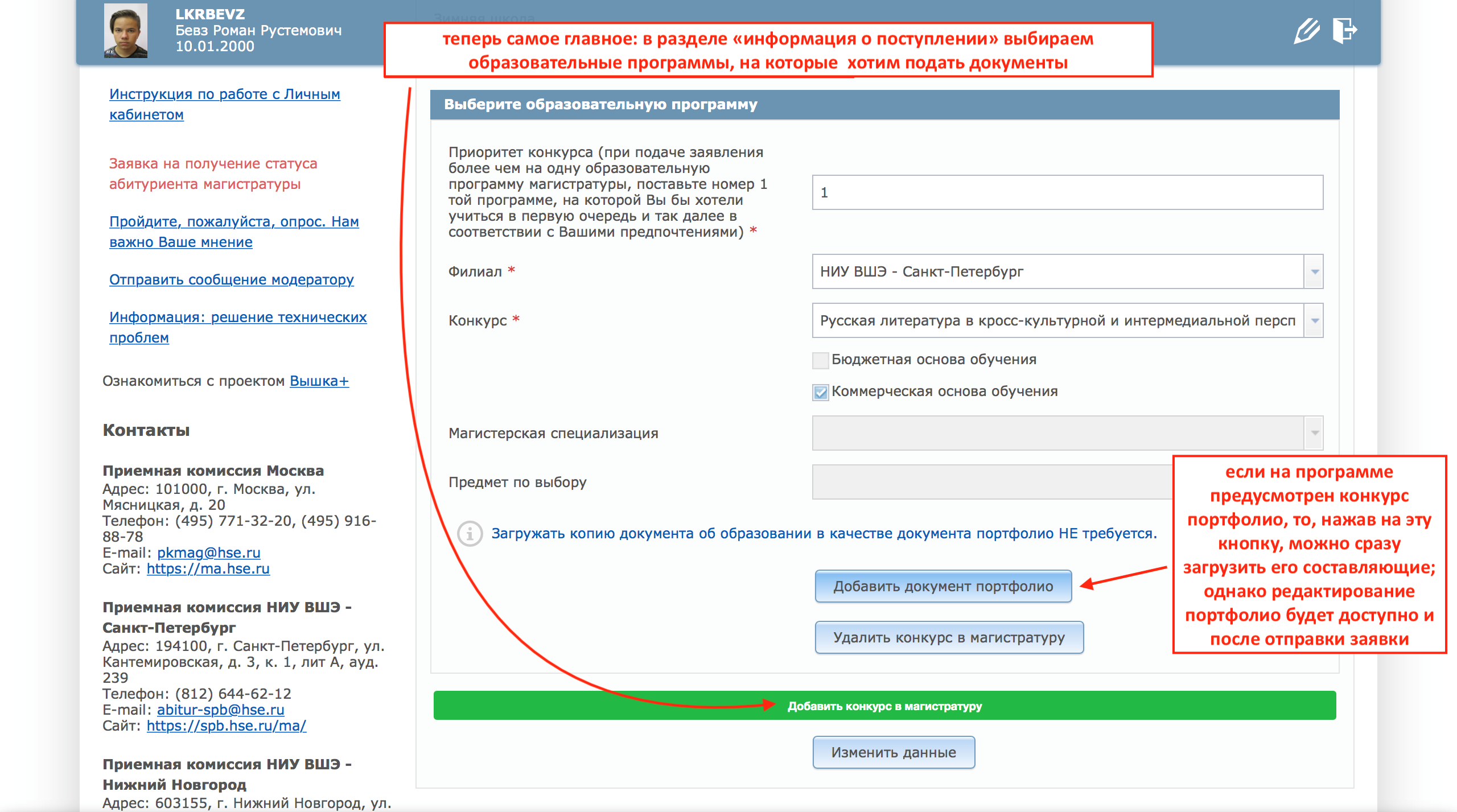Click green Добавить конкурс в магистратуру bar
Image resolution: width=1457 pixels, height=812 pixels.
(x=884, y=706)
